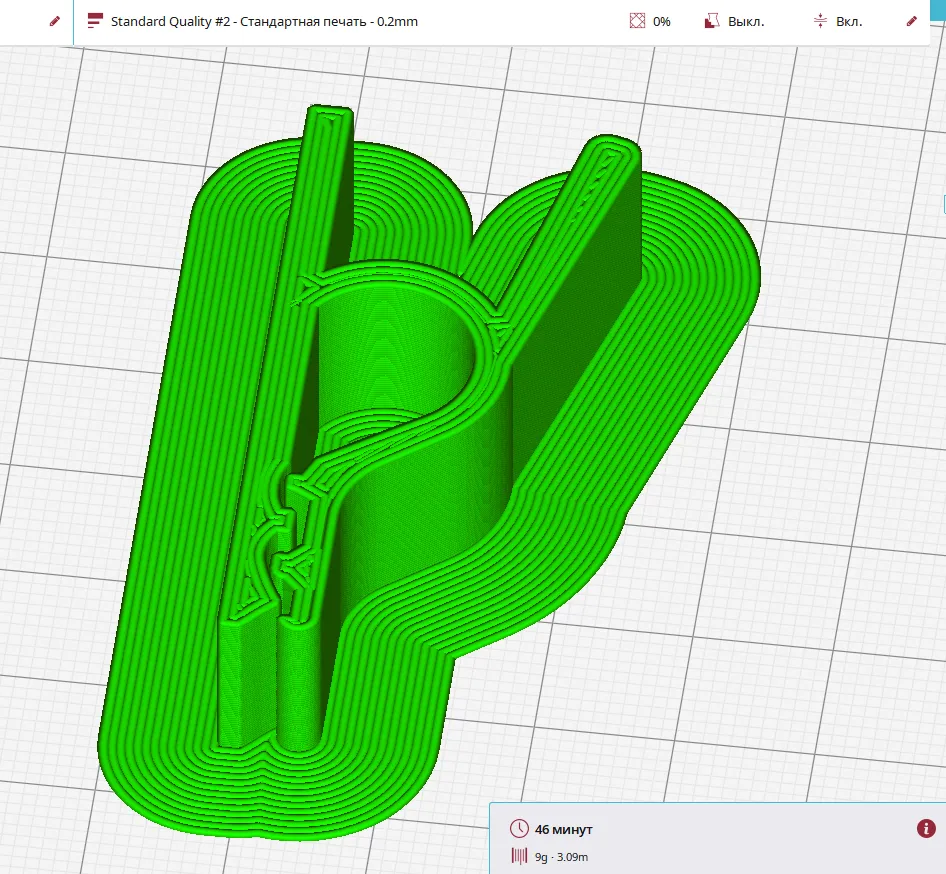
Task: Click the pencil edit icon at far left
Action: tap(55, 21)
